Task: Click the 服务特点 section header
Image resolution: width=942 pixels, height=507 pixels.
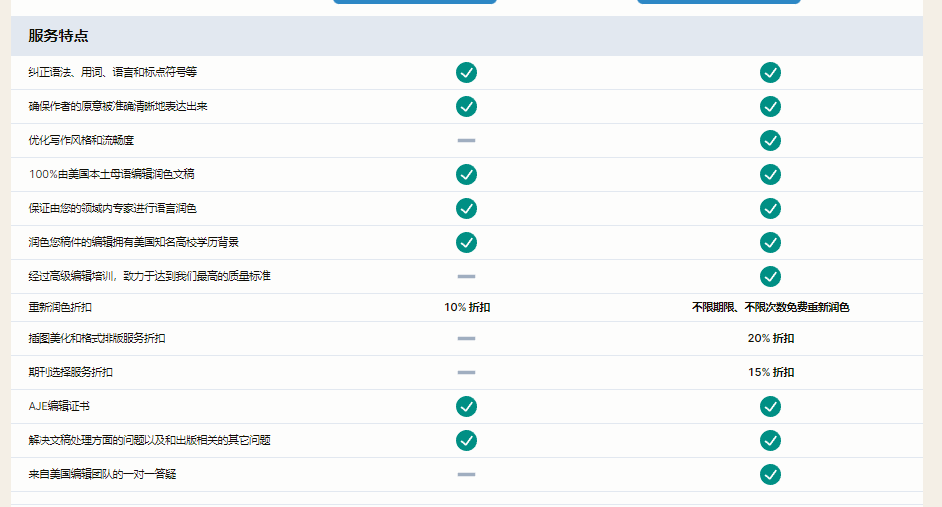Action: (x=59, y=36)
